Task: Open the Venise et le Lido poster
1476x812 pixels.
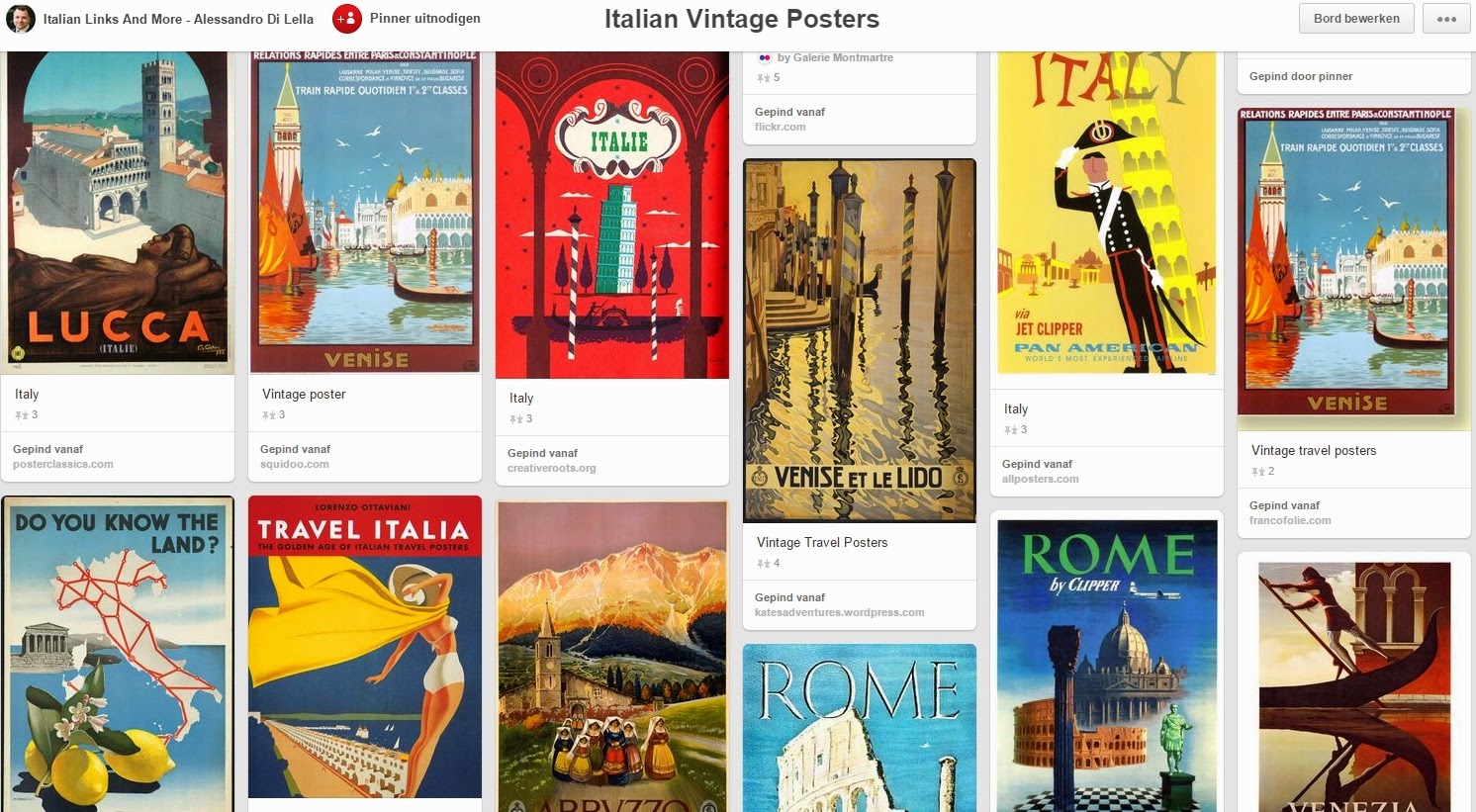Action: (x=860, y=341)
